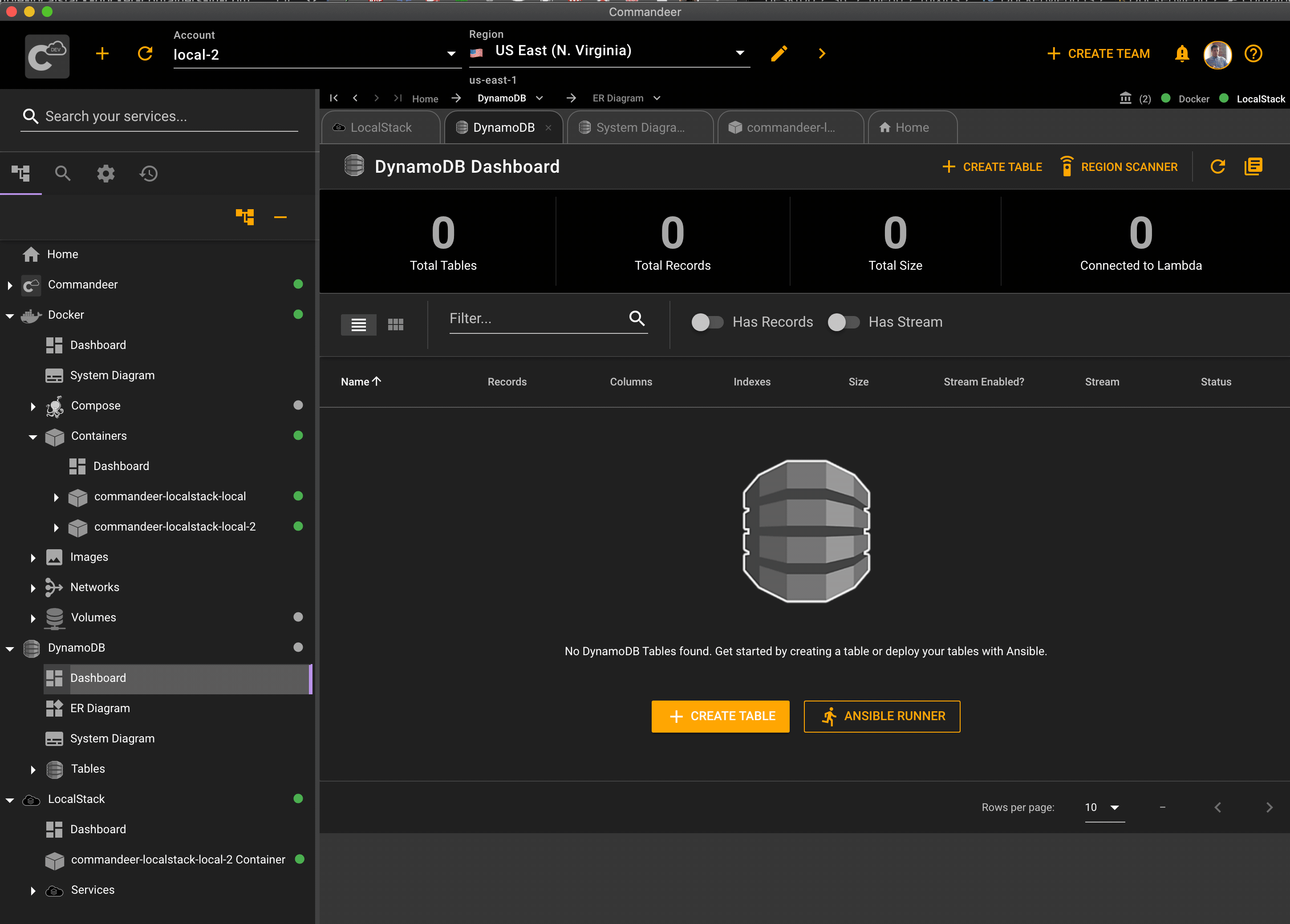The width and height of the screenshot is (1290, 924).
Task: Switch to grid view layout
Action: (395, 324)
